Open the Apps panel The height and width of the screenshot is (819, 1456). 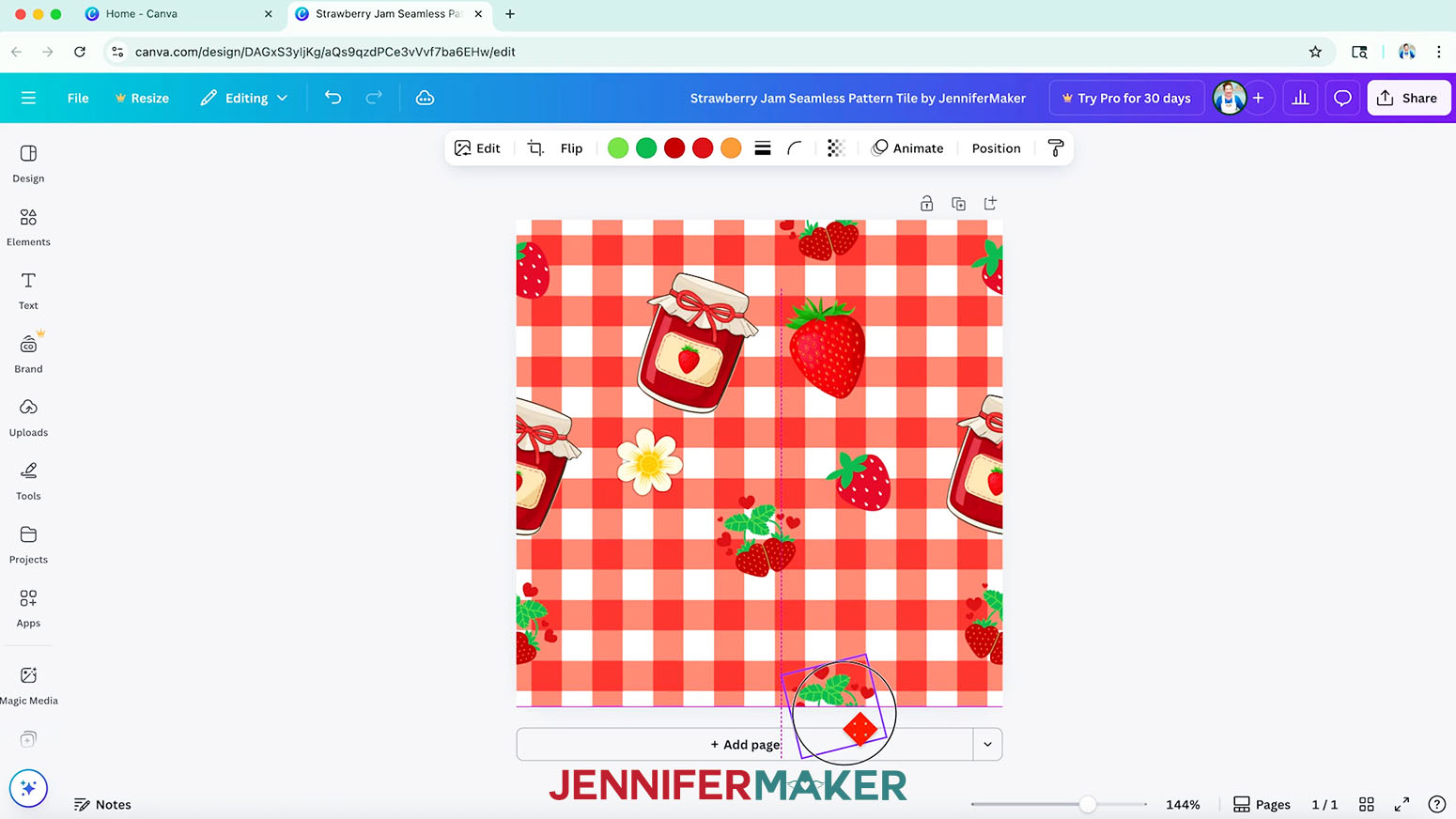28,609
